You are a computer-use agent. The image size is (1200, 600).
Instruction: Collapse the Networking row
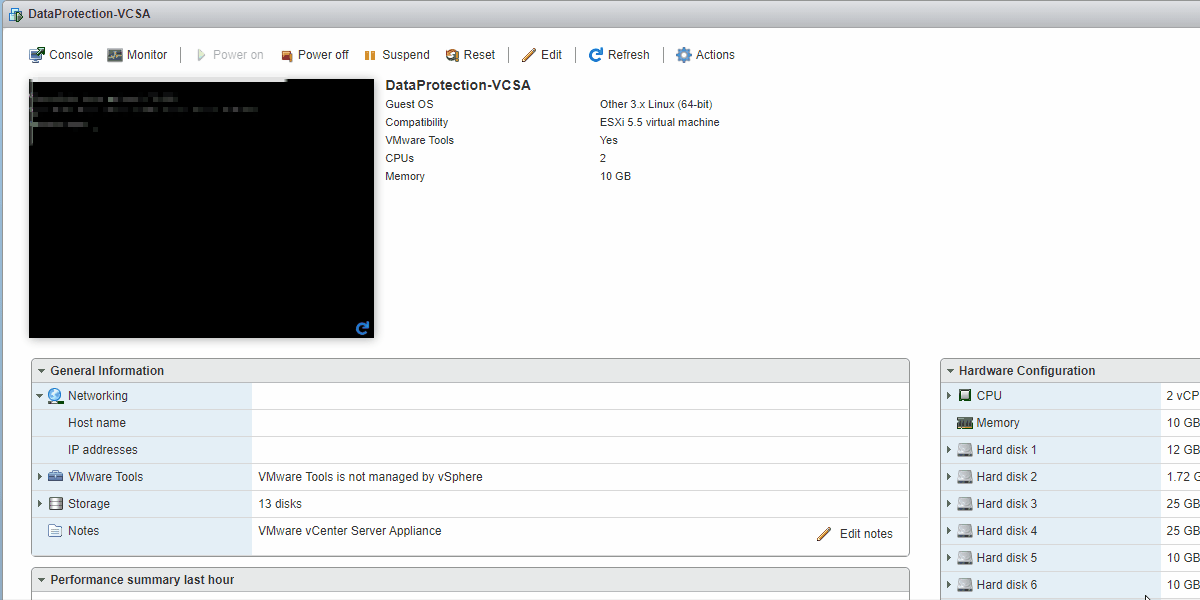click(40, 396)
